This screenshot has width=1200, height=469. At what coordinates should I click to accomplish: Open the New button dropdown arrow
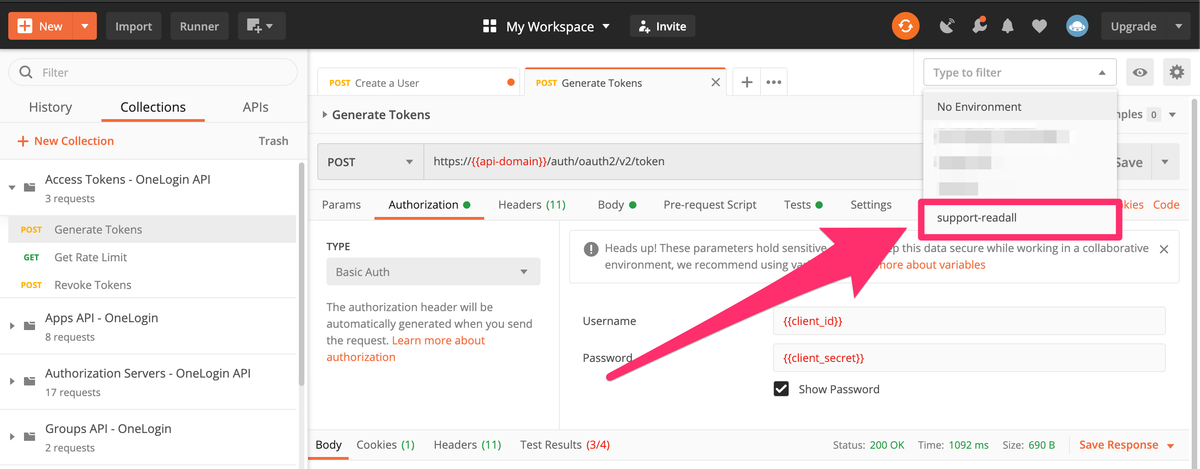coord(85,26)
